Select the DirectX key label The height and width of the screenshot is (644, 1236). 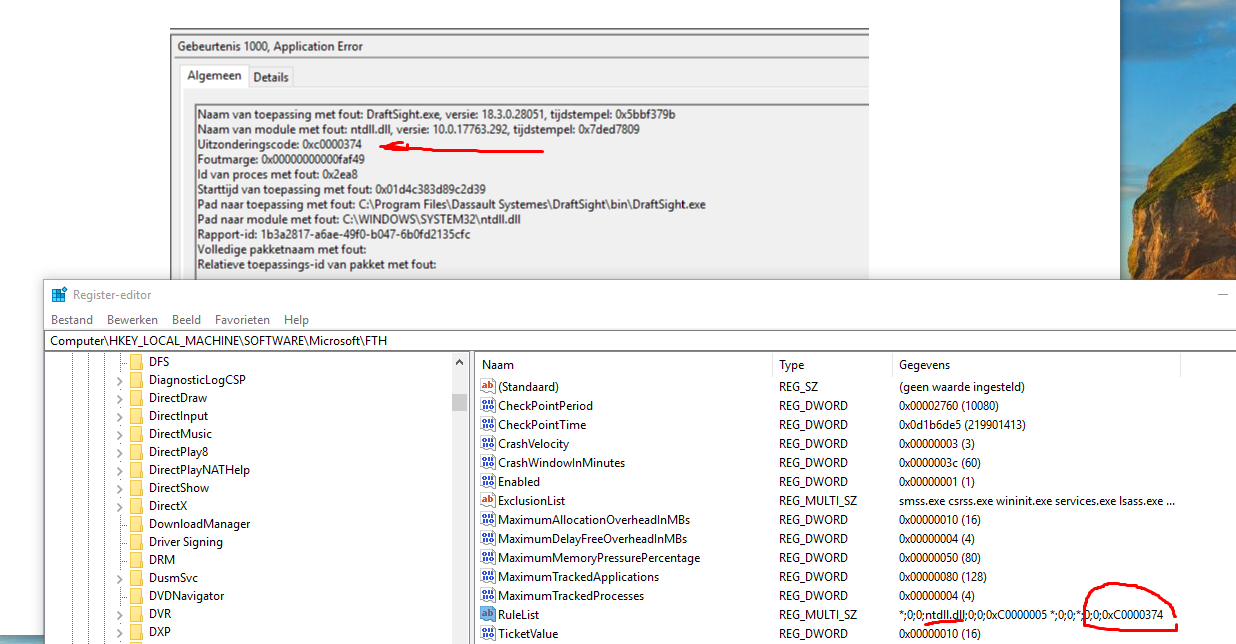pos(168,506)
